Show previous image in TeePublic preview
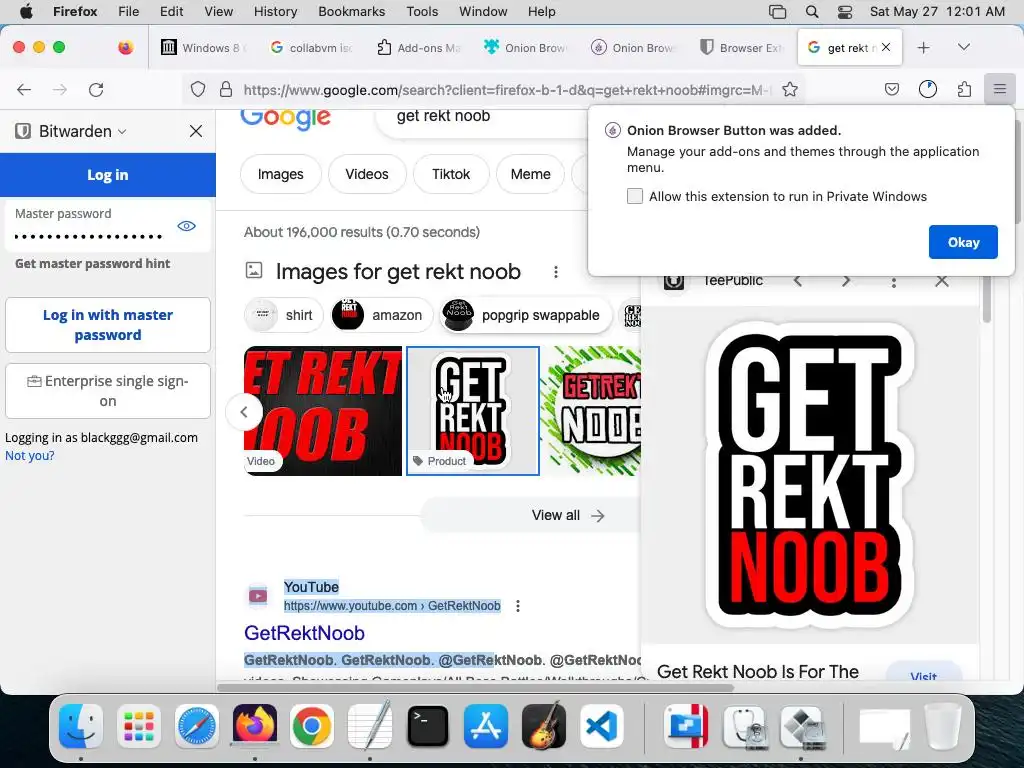Screen dimensions: 1024x768 click(797, 281)
